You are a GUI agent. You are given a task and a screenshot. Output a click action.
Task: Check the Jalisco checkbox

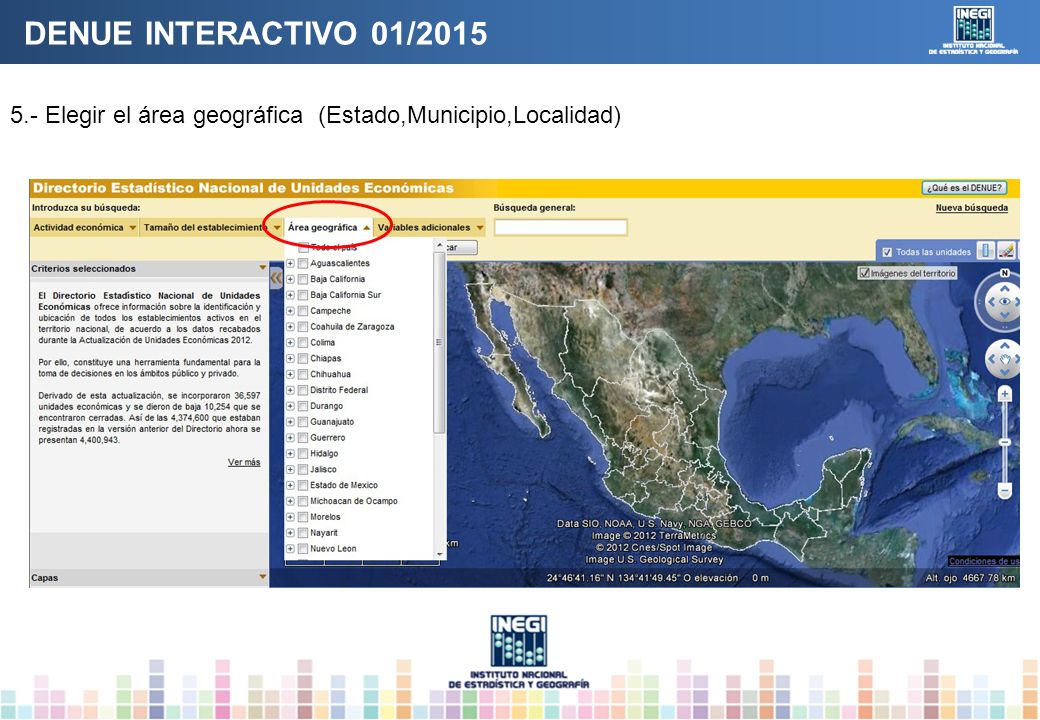click(303, 469)
